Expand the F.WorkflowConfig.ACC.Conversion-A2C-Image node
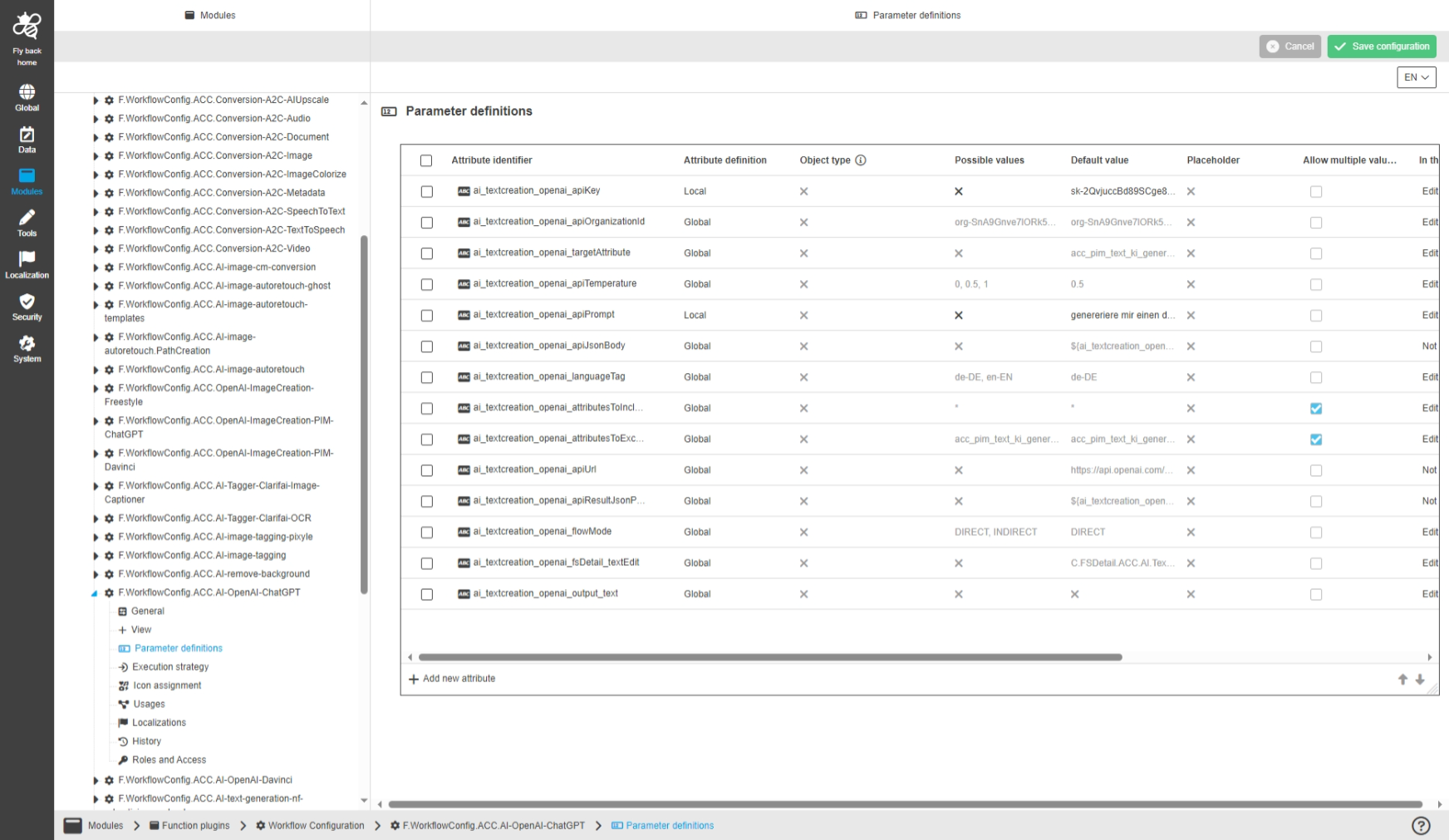The image size is (1449, 840). [x=95, y=155]
